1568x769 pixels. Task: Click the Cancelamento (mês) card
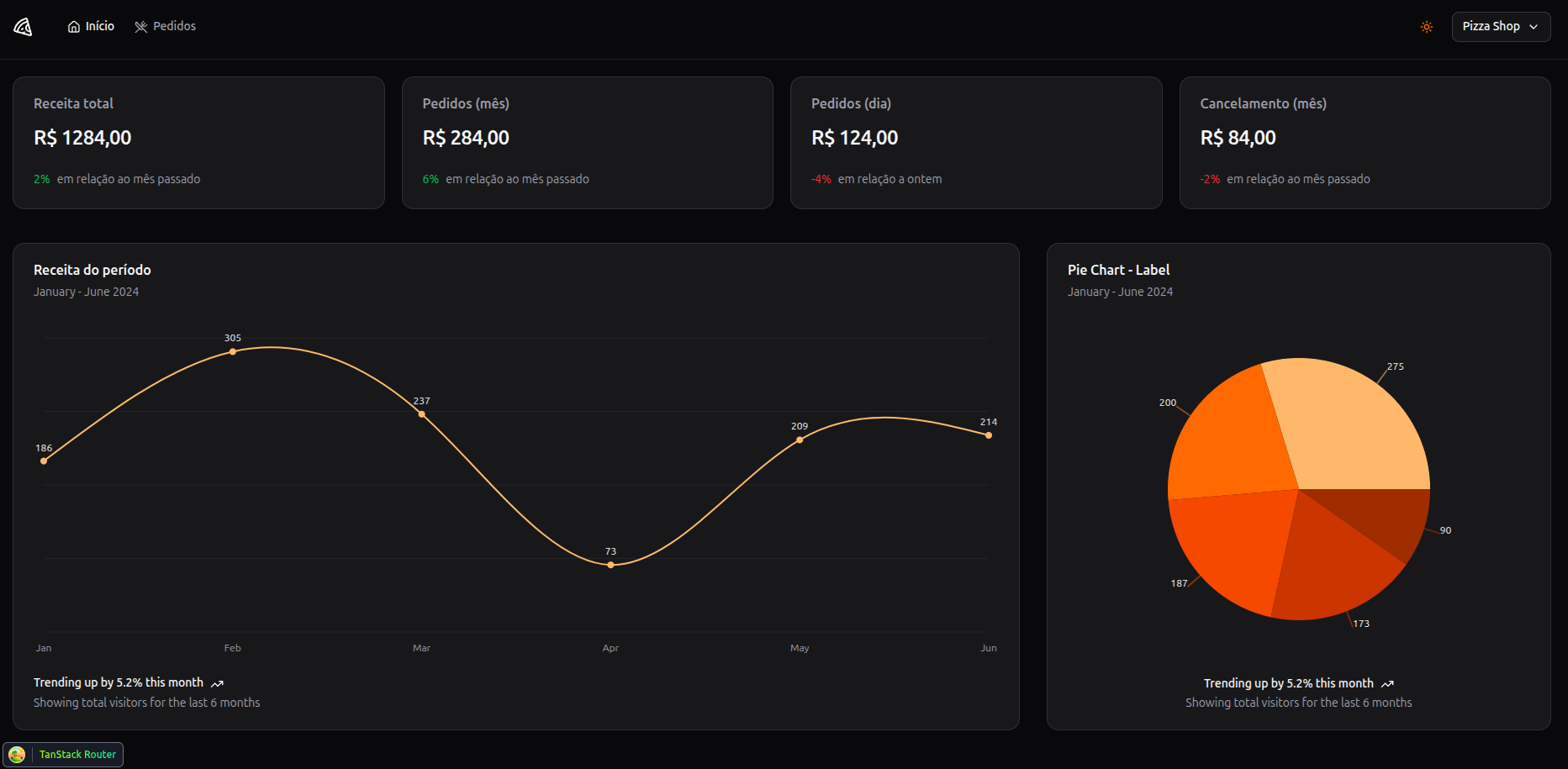point(1365,143)
